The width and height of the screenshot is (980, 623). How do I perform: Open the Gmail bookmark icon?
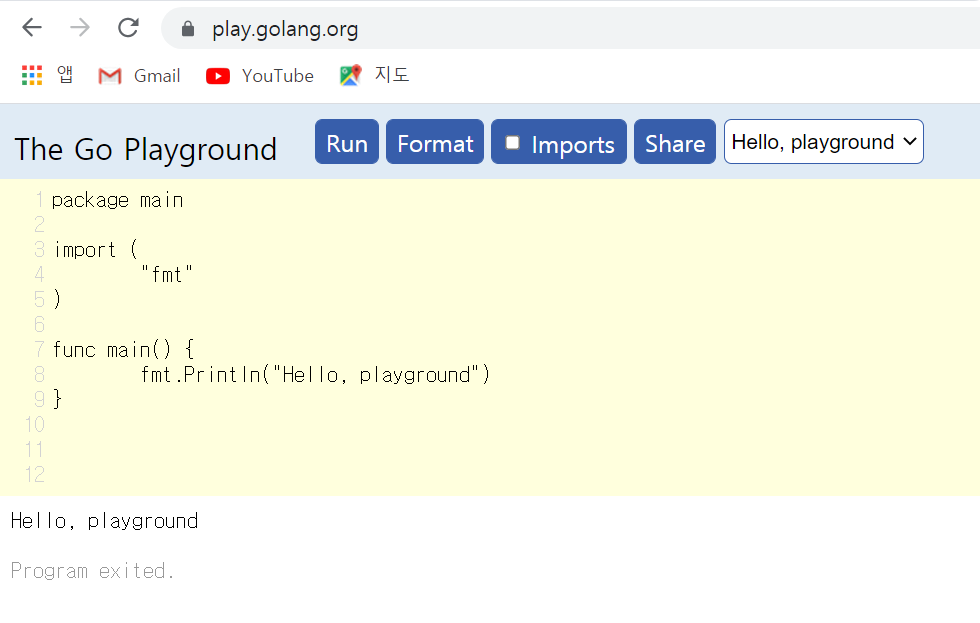tap(110, 76)
